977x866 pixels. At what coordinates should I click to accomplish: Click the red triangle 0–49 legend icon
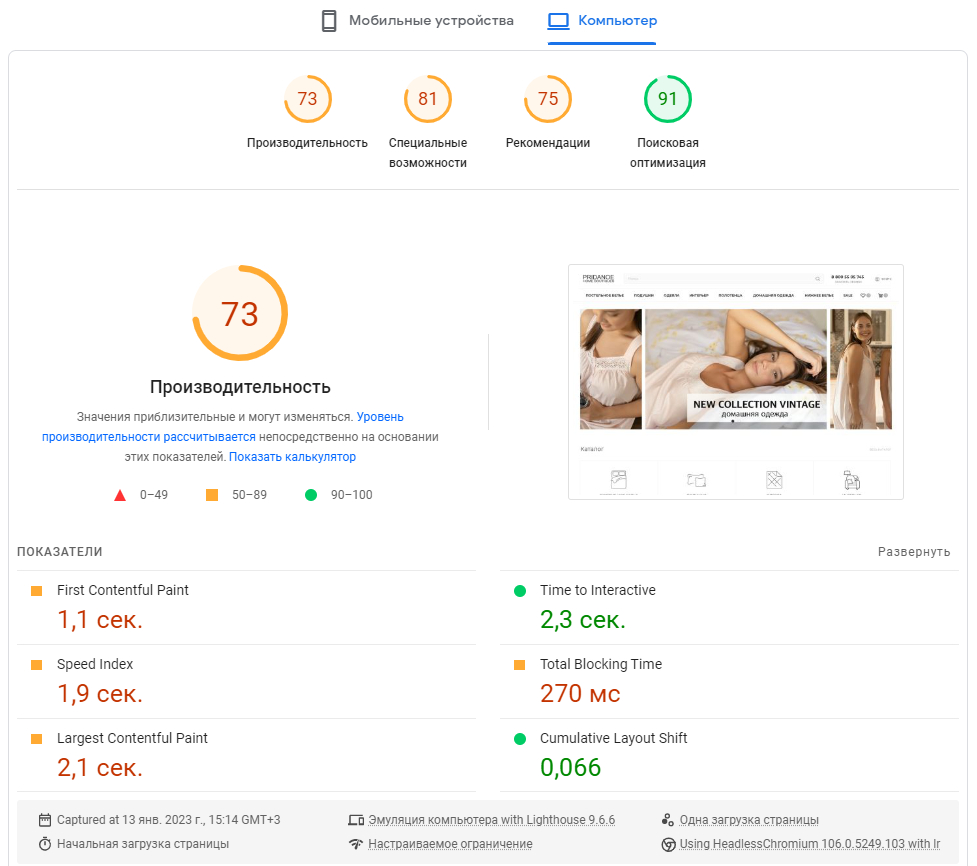pyautogui.click(x=120, y=495)
